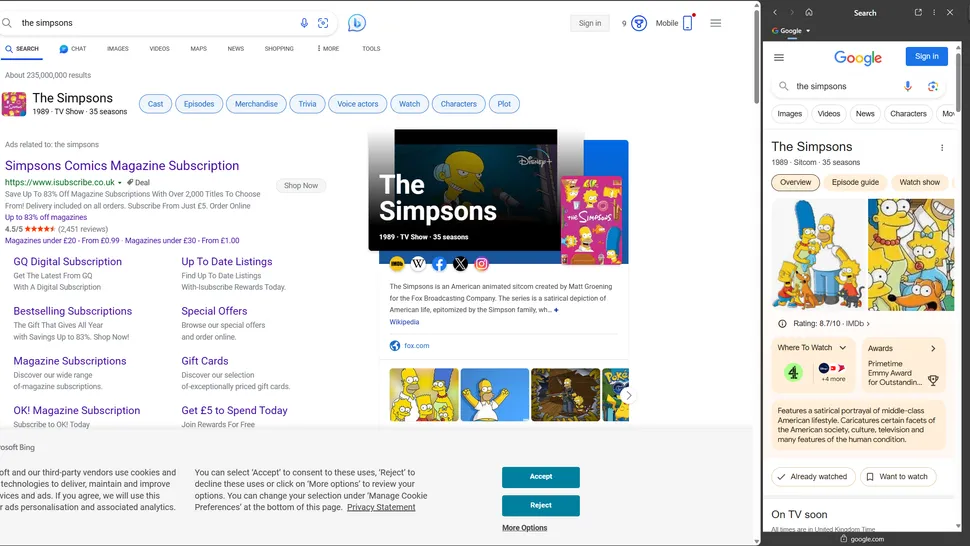Image resolution: width=970 pixels, height=546 pixels.
Task: Open Google hamburger menu in side panel
Action: tap(779, 58)
